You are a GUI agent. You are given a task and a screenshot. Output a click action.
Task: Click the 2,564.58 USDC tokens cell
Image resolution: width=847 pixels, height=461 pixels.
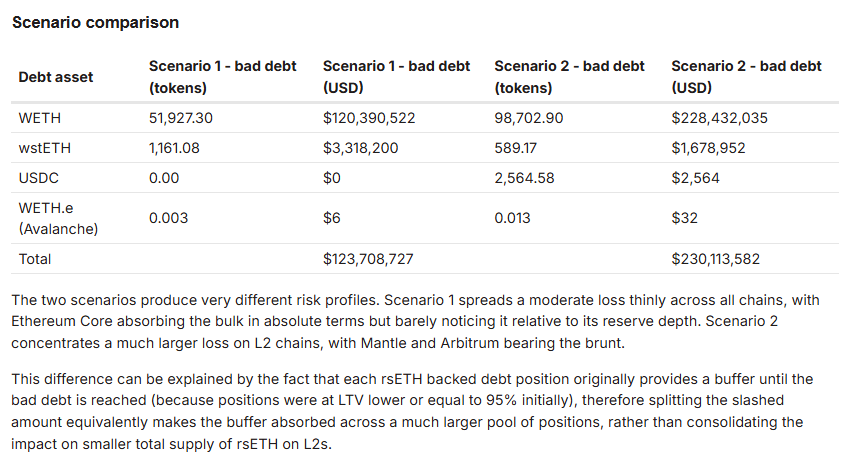pos(524,178)
